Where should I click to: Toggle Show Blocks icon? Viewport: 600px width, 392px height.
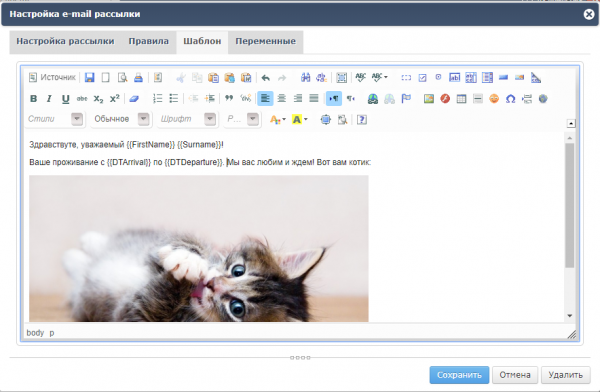(342, 119)
